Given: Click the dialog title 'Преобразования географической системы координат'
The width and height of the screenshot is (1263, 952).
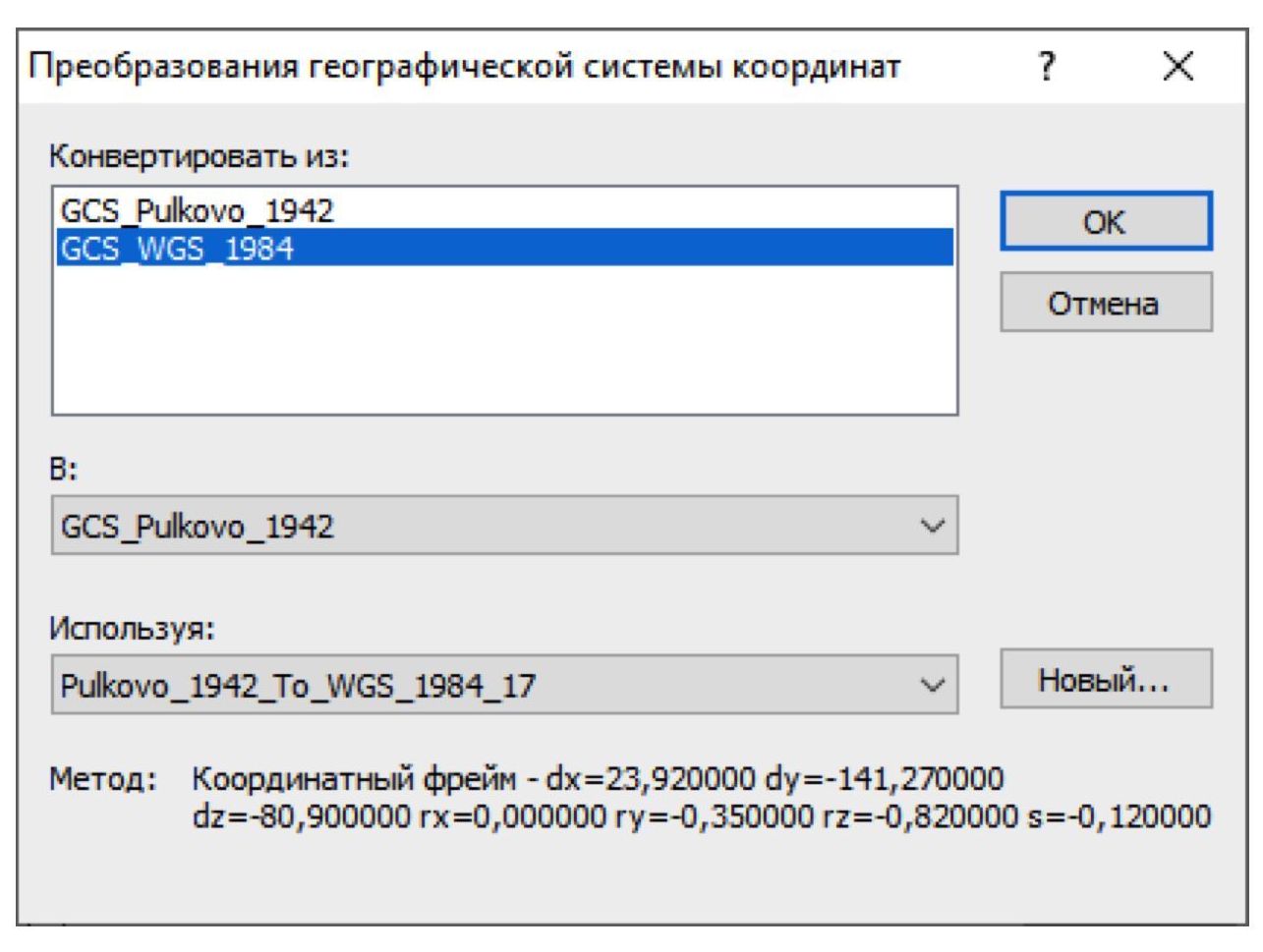Looking at the screenshot, I should click(464, 67).
